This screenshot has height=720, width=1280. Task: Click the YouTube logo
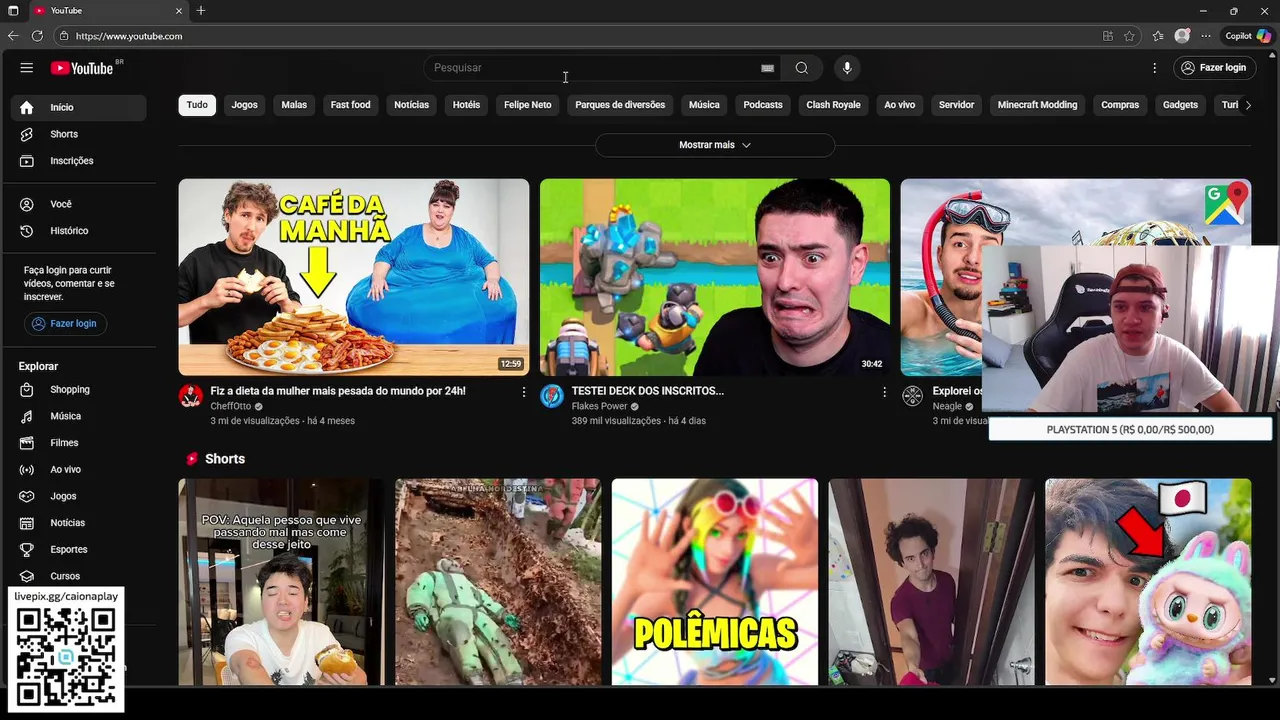83,68
